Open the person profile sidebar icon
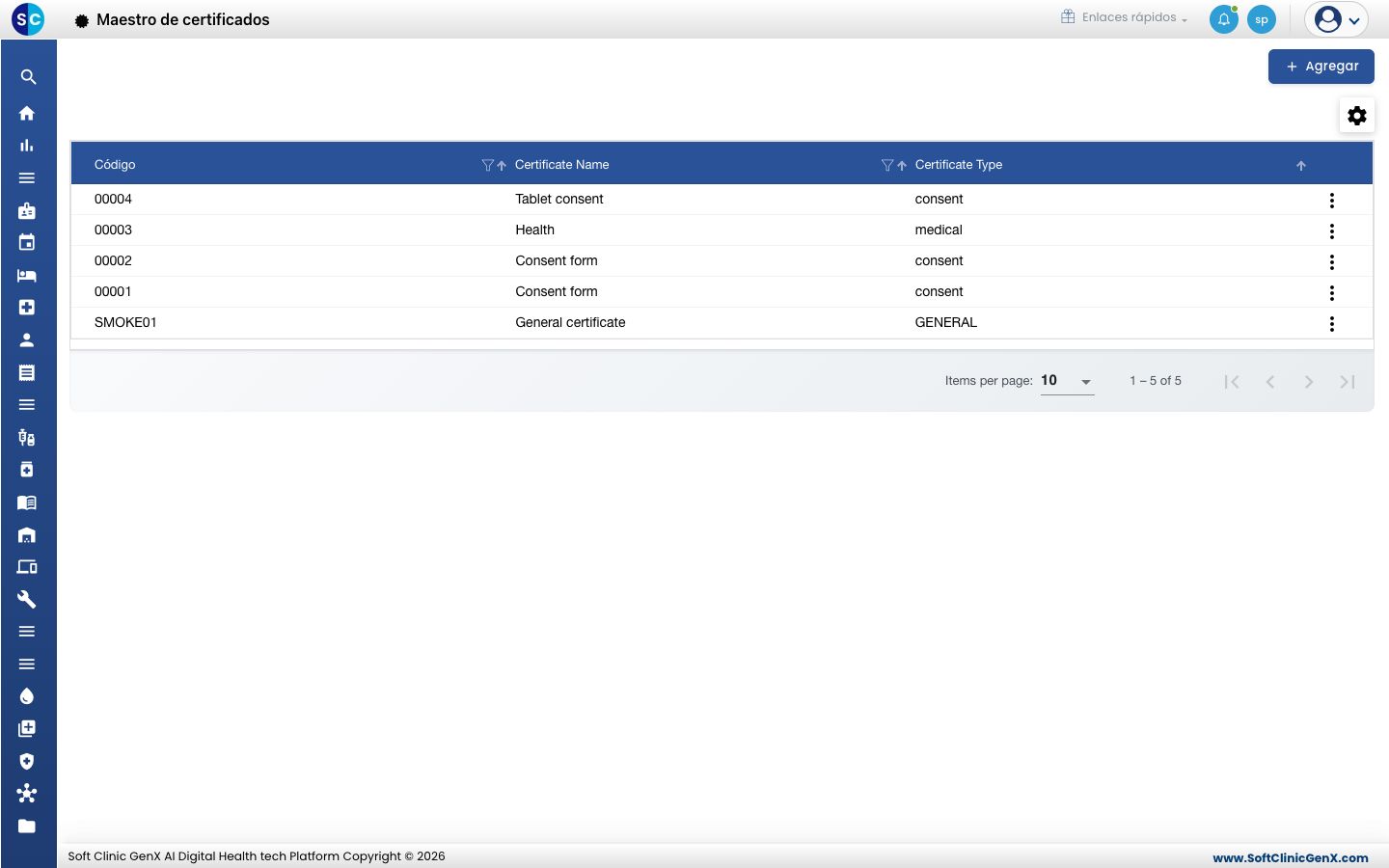This screenshot has height=868, width=1389. coord(27,339)
